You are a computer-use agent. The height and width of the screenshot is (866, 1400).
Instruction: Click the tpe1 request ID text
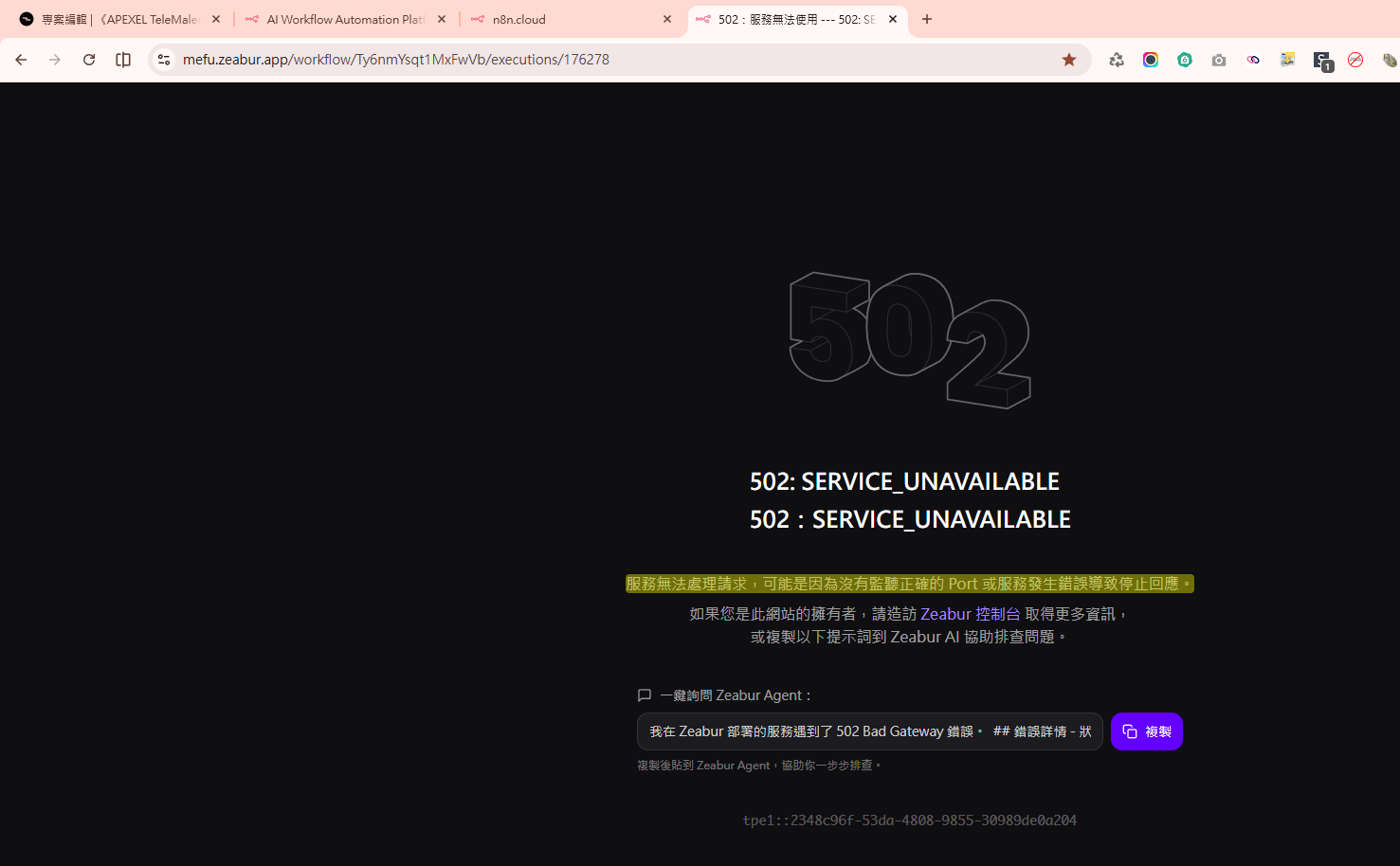[909, 821]
